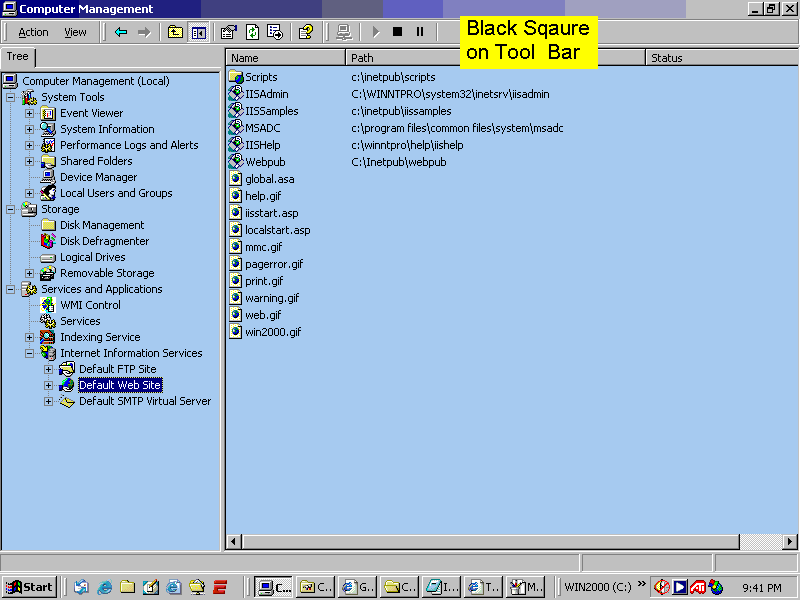Sort list by the Name column header
Image resolution: width=800 pixels, height=600 pixels.
(x=286, y=58)
